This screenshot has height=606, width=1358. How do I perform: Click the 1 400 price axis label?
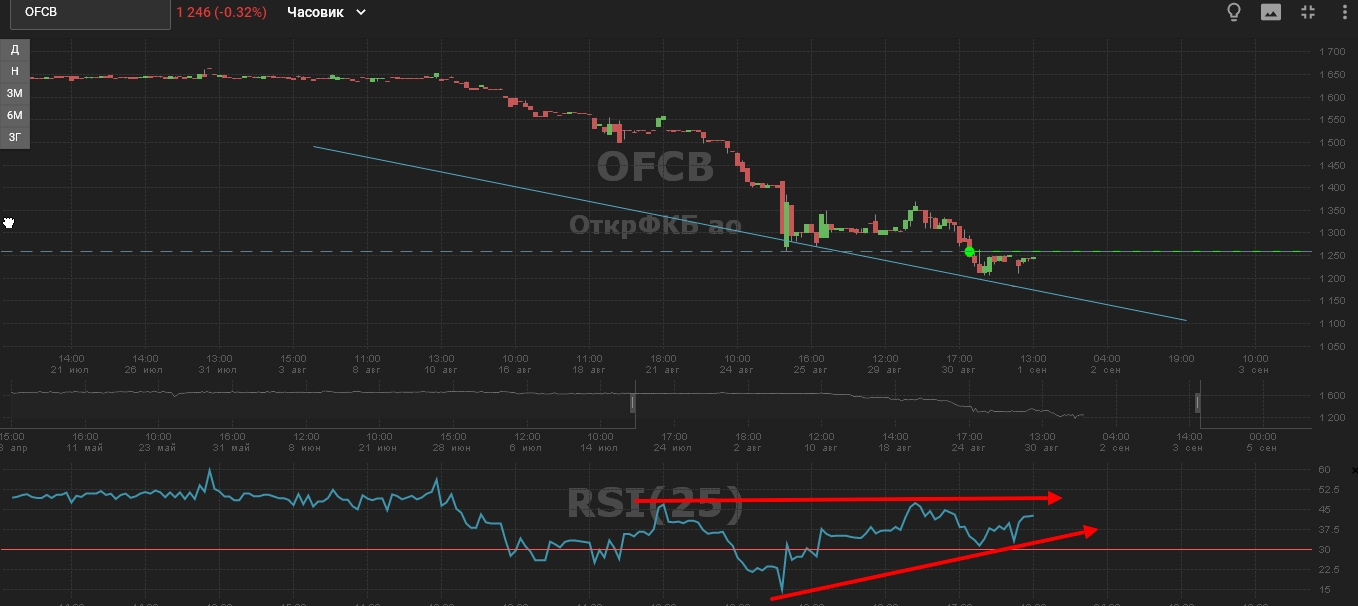(1331, 188)
